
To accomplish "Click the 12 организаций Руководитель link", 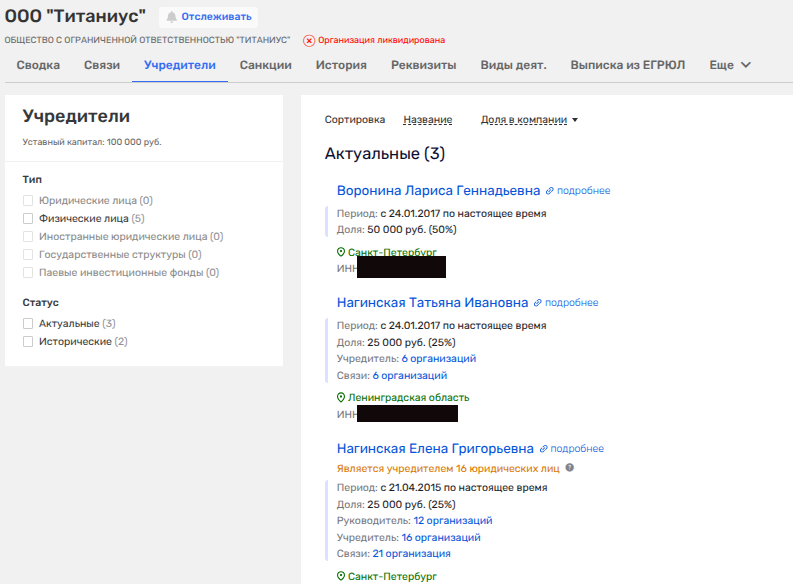I will 452,521.
